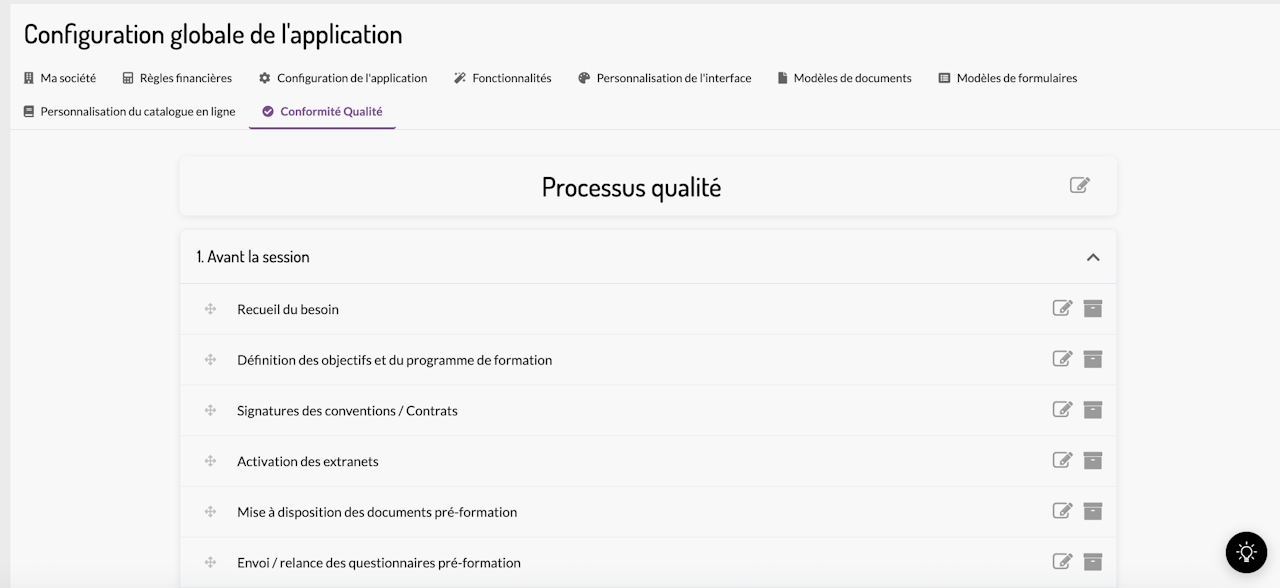Archive the Mise à disposition des documents step
1280x588 pixels.
coord(1093,511)
